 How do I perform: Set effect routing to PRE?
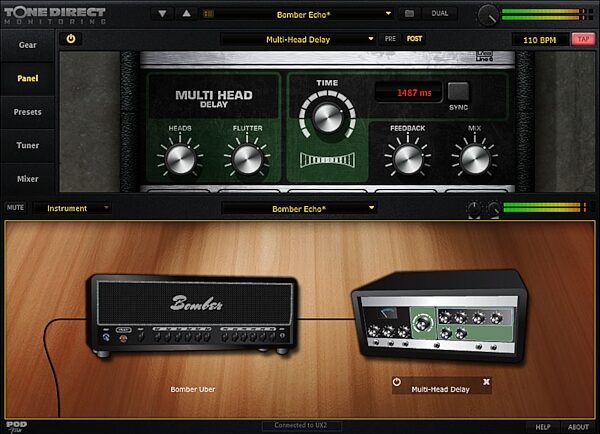coord(390,39)
